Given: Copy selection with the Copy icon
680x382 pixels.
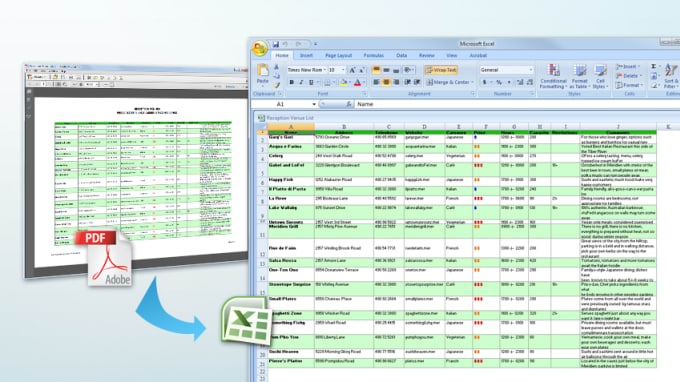Looking at the screenshot, I should coord(277,76).
